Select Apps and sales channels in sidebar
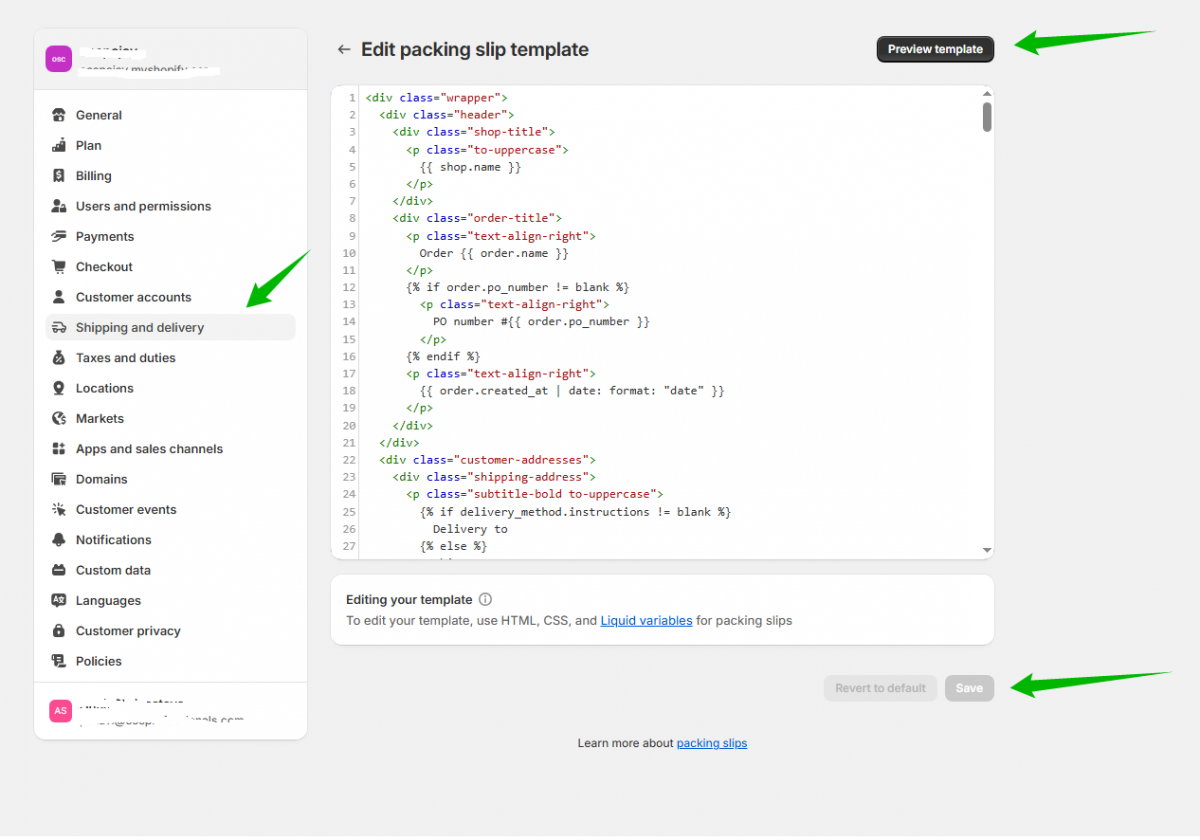Image resolution: width=1200 pixels, height=840 pixels. pyautogui.click(x=149, y=448)
